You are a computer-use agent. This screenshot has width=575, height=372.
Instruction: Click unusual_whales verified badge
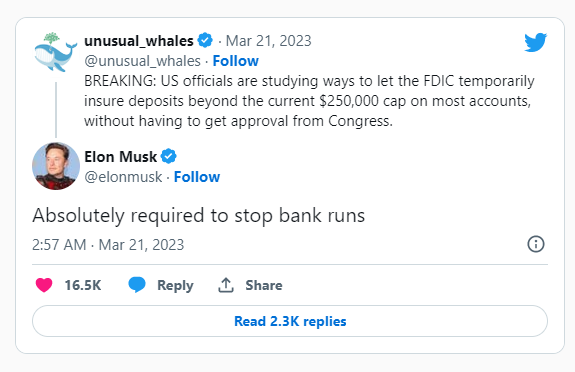click(x=205, y=40)
